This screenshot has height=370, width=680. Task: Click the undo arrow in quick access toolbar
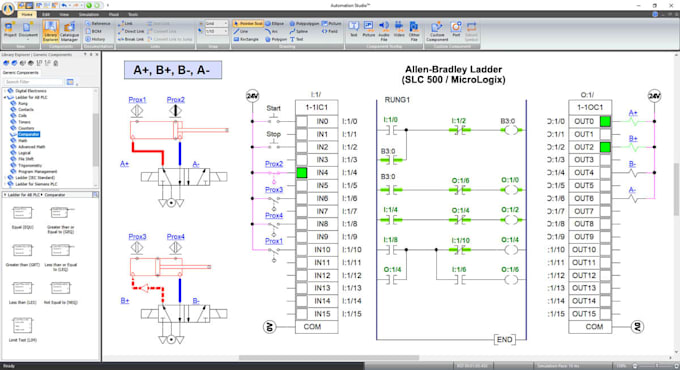[x=65, y=6]
